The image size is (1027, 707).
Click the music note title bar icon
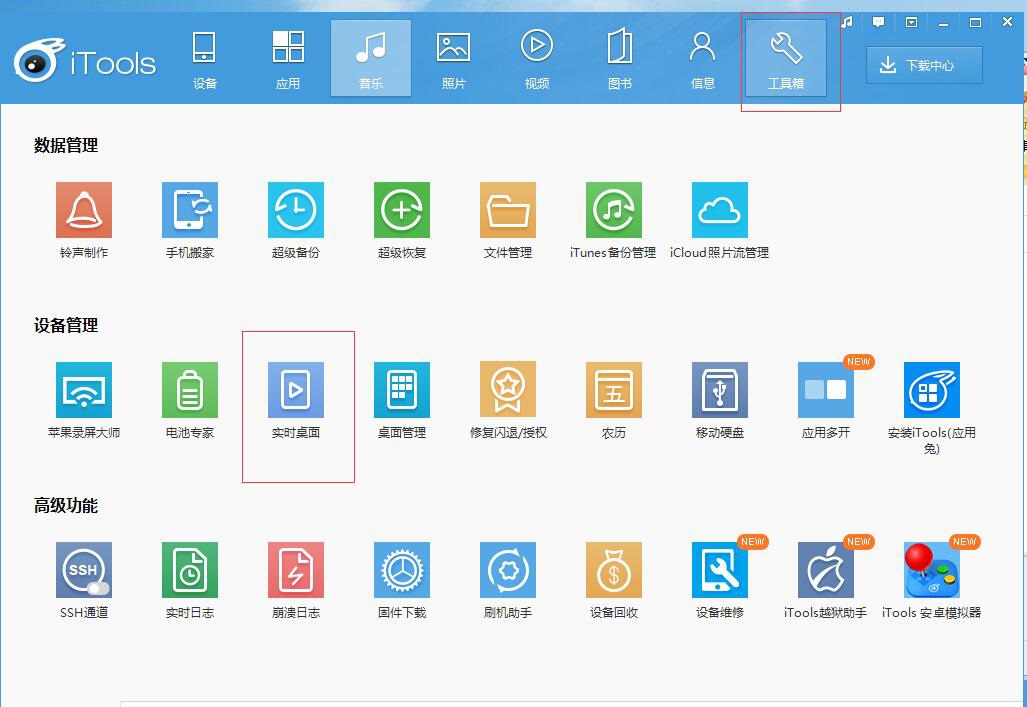click(847, 22)
